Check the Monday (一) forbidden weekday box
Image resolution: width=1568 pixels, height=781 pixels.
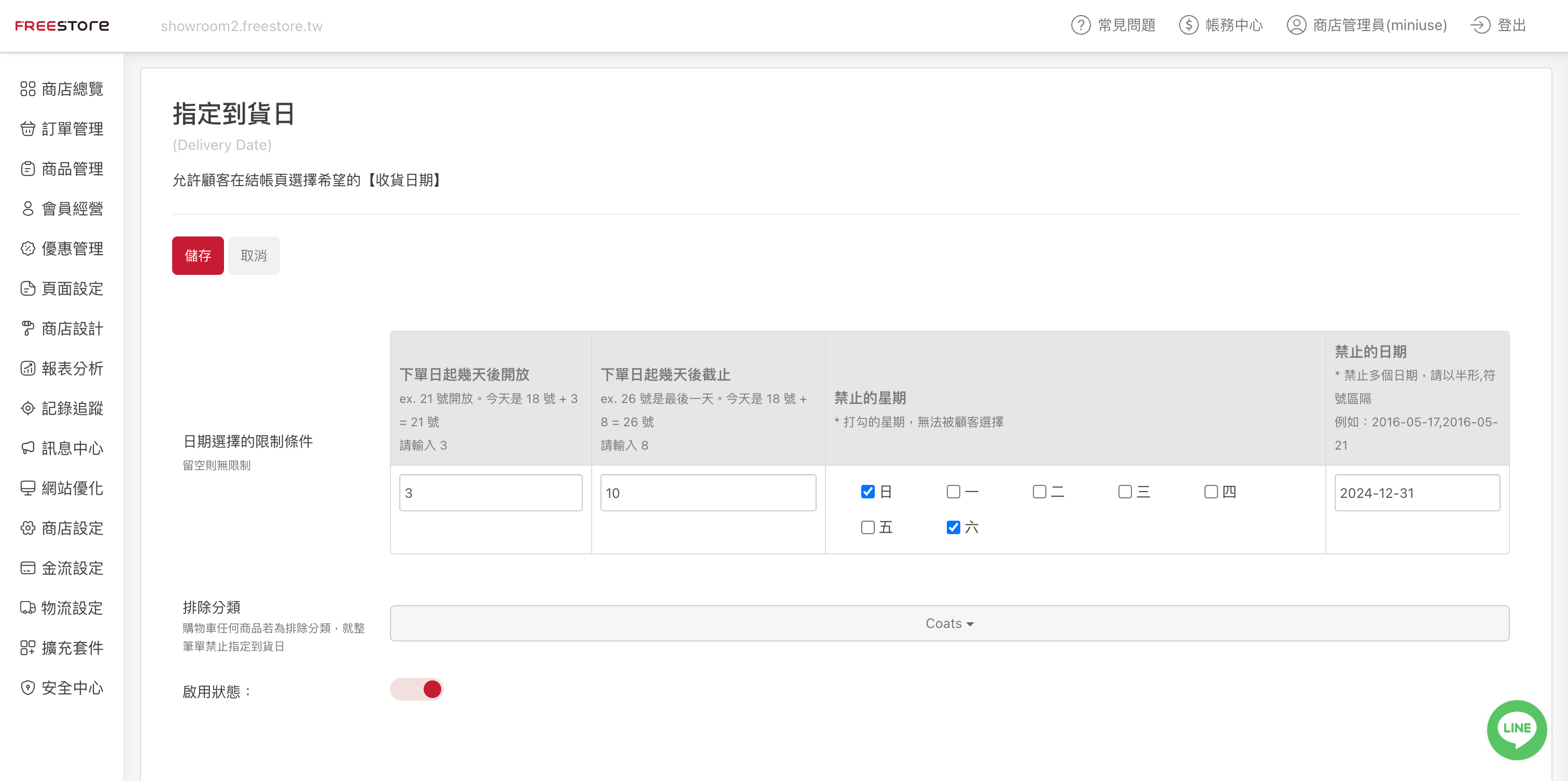coord(953,491)
